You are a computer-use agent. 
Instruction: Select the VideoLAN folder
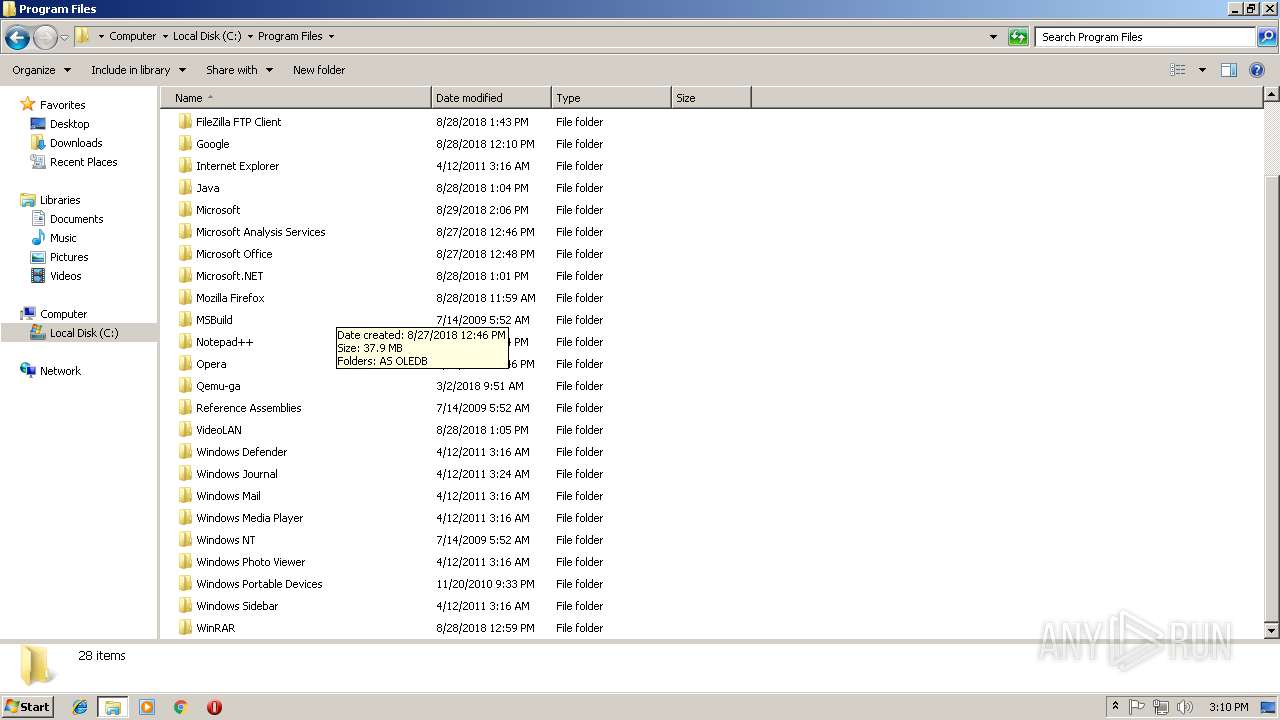(218, 430)
